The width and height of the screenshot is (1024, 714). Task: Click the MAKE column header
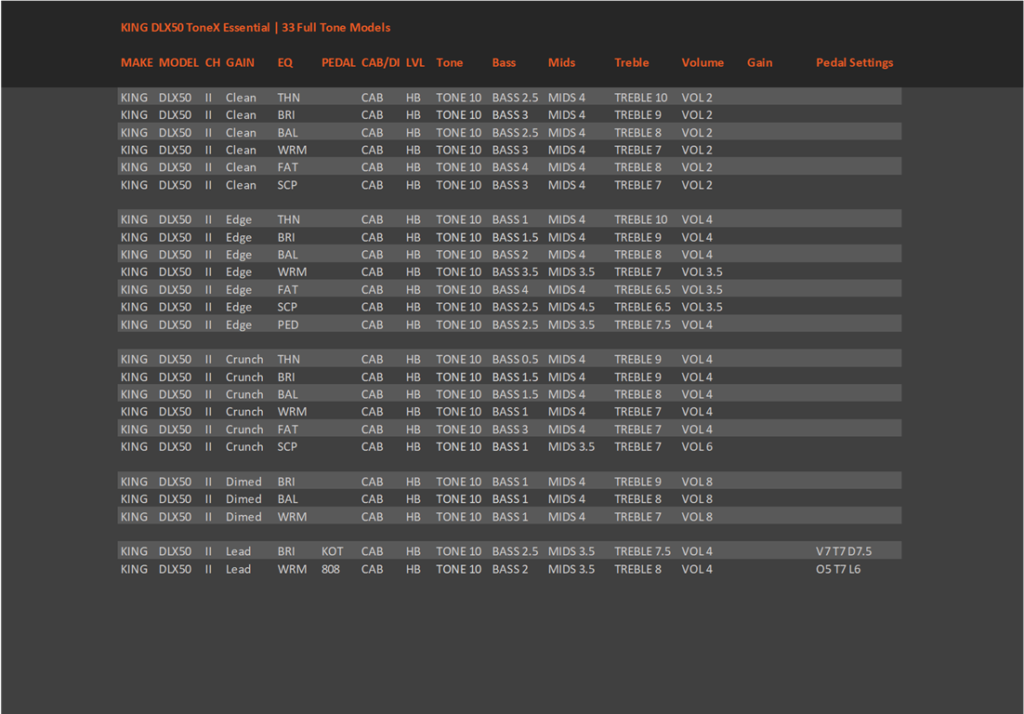(x=136, y=63)
